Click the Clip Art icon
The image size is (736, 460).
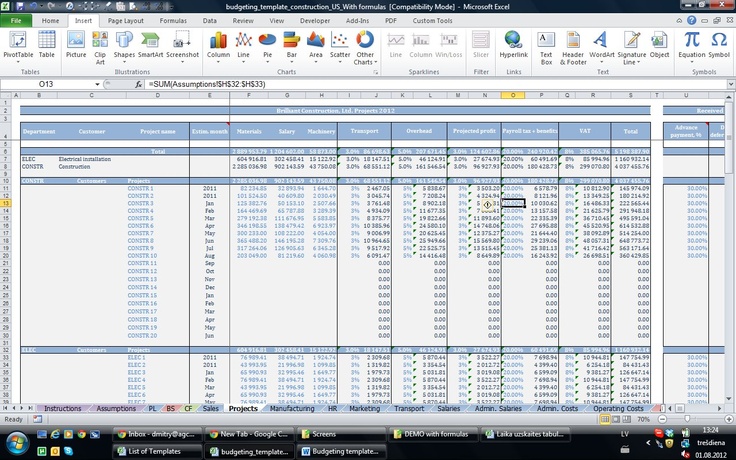click(x=100, y=45)
